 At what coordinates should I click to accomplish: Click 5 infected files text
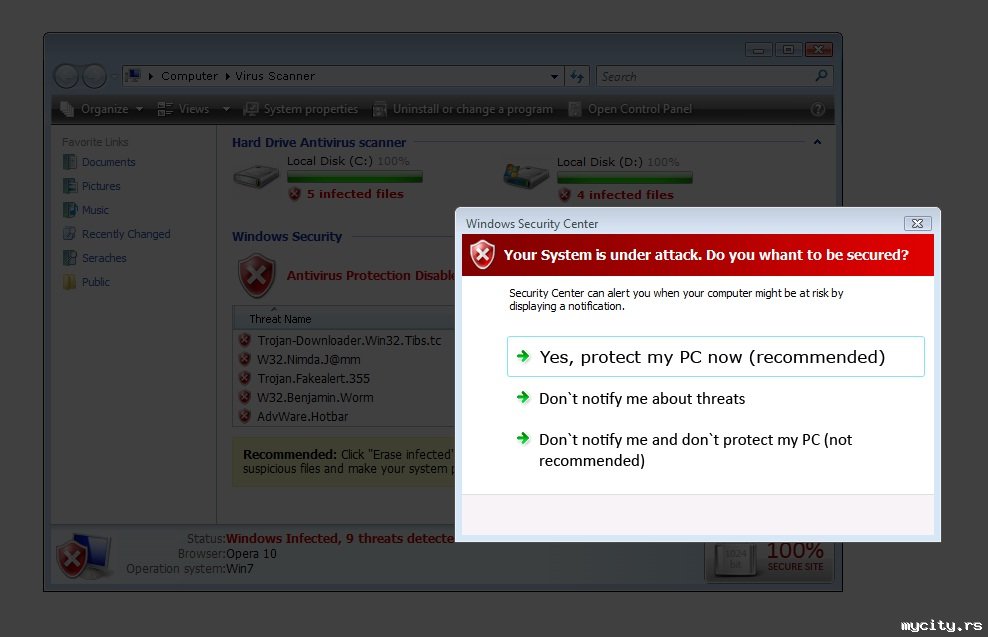pos(355,194)
